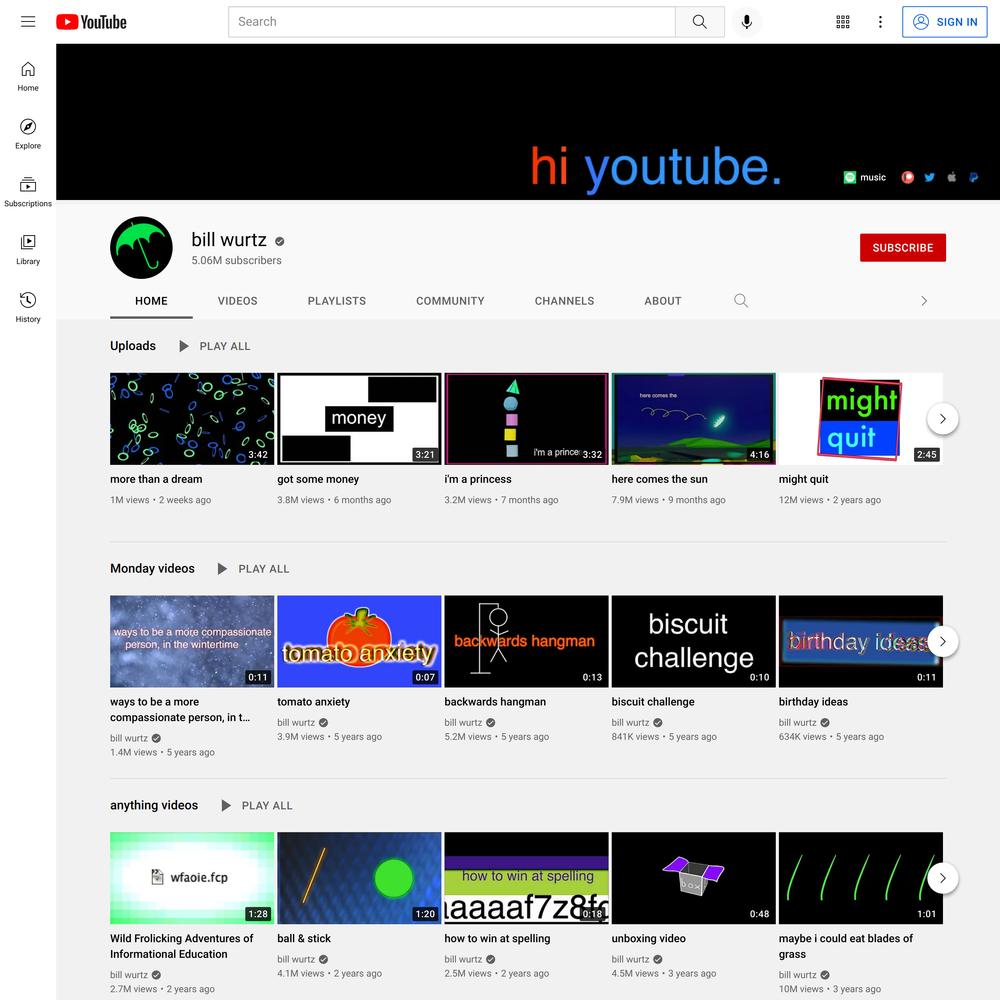The width and height of the screenshot is (1000, 1000).
Task: Play the 'how to win at spelling' thumbnail
Action: 526,878
